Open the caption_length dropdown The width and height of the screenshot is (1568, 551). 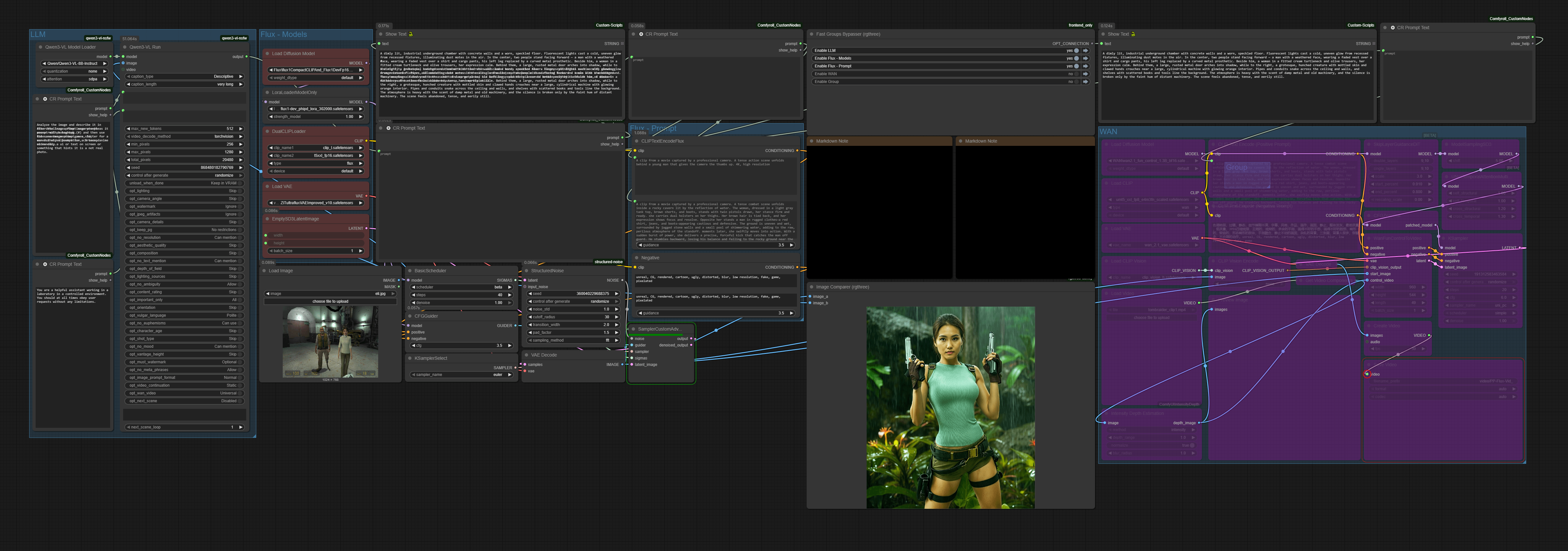tap(184, 85)
